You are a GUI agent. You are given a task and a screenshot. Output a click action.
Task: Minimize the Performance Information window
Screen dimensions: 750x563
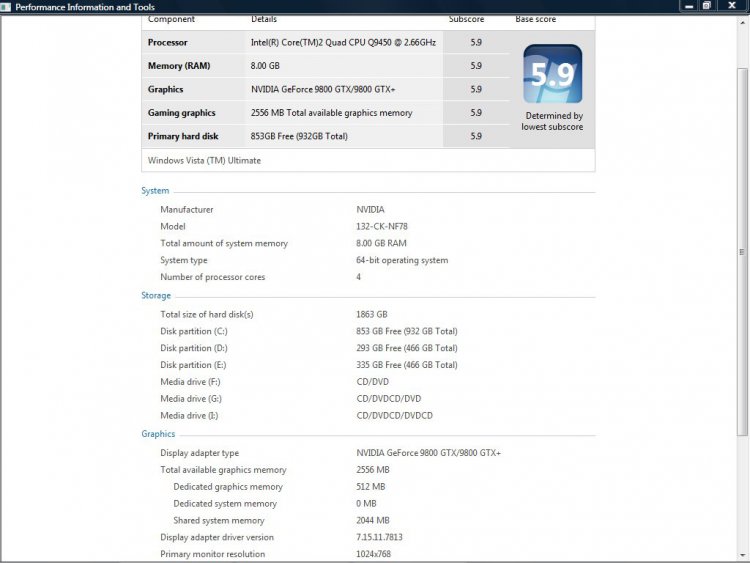(x=689, y=6)
